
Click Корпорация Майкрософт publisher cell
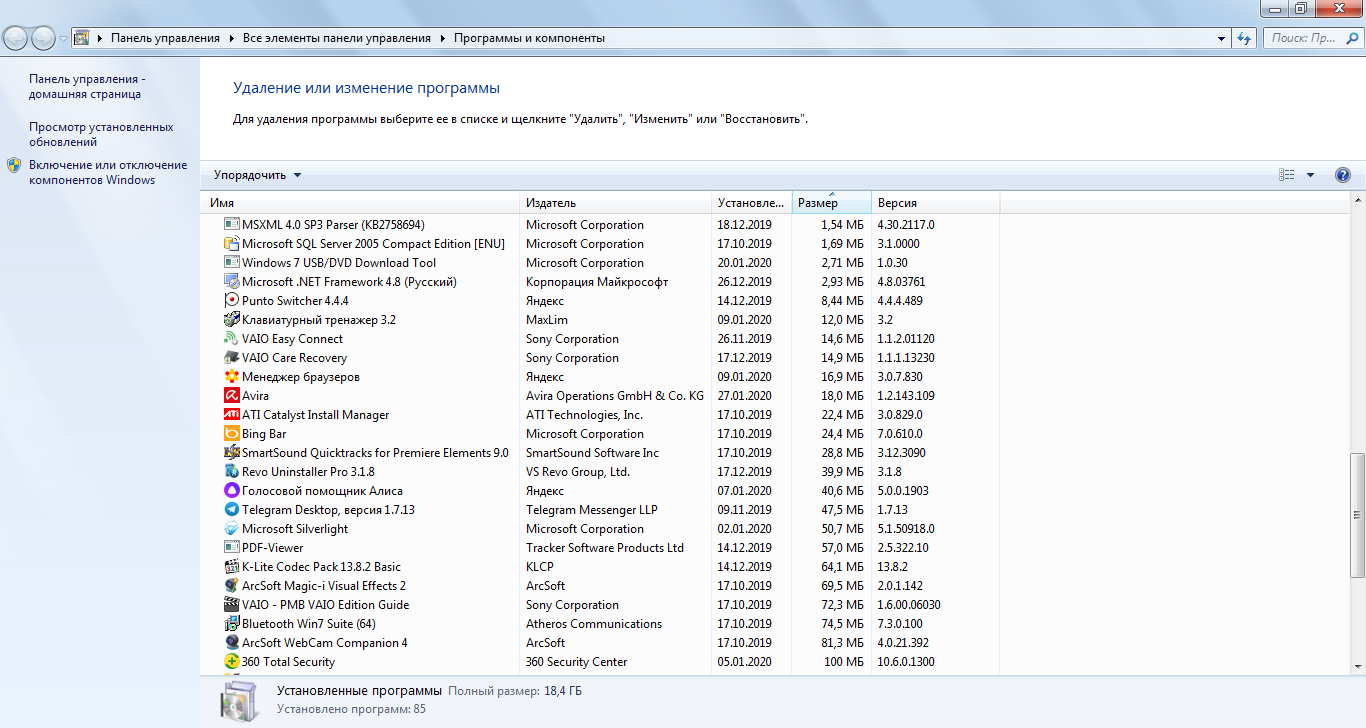point(597,282)
